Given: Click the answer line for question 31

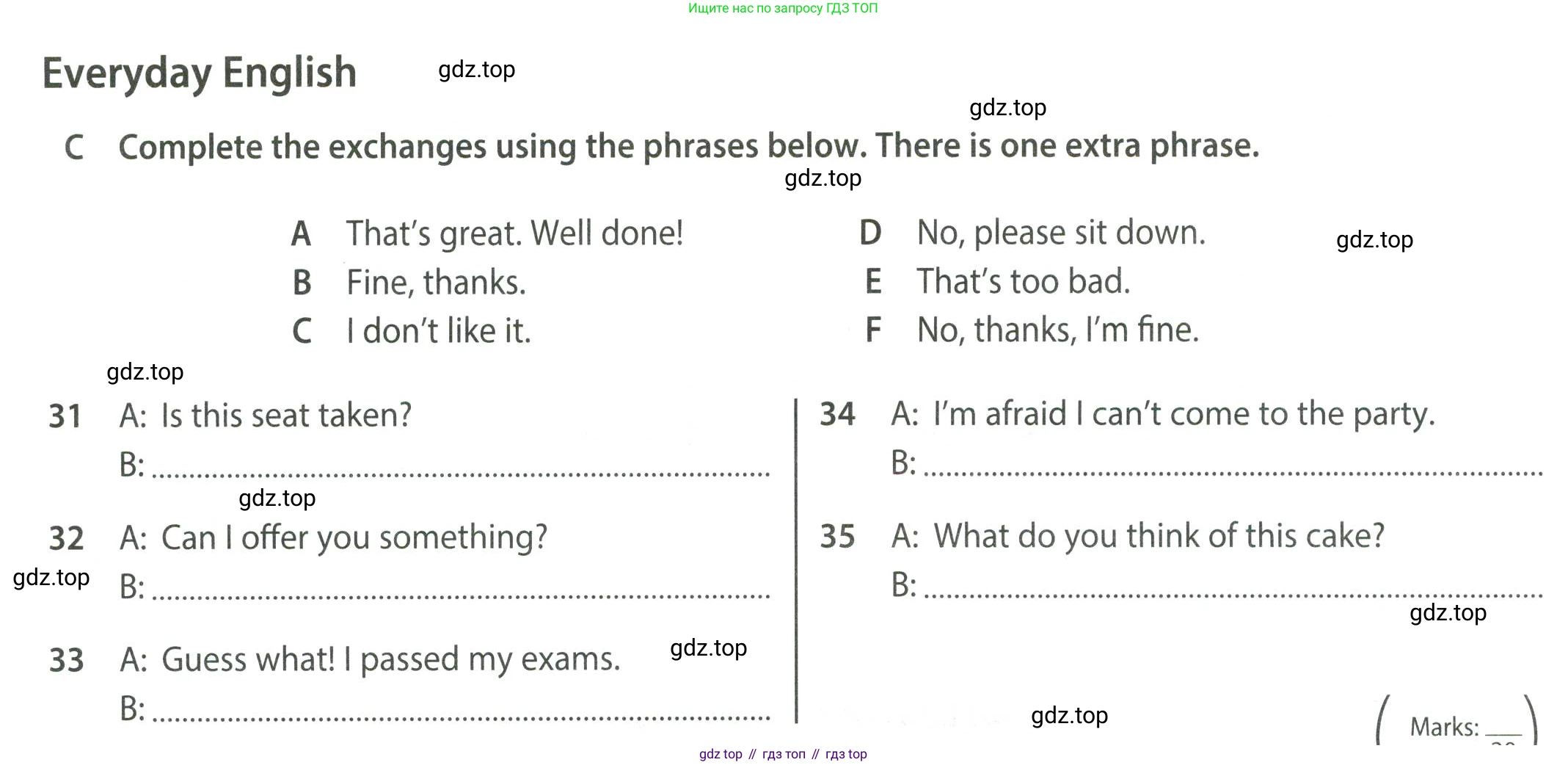Looking at the screenshot, I should pos(461,470).
